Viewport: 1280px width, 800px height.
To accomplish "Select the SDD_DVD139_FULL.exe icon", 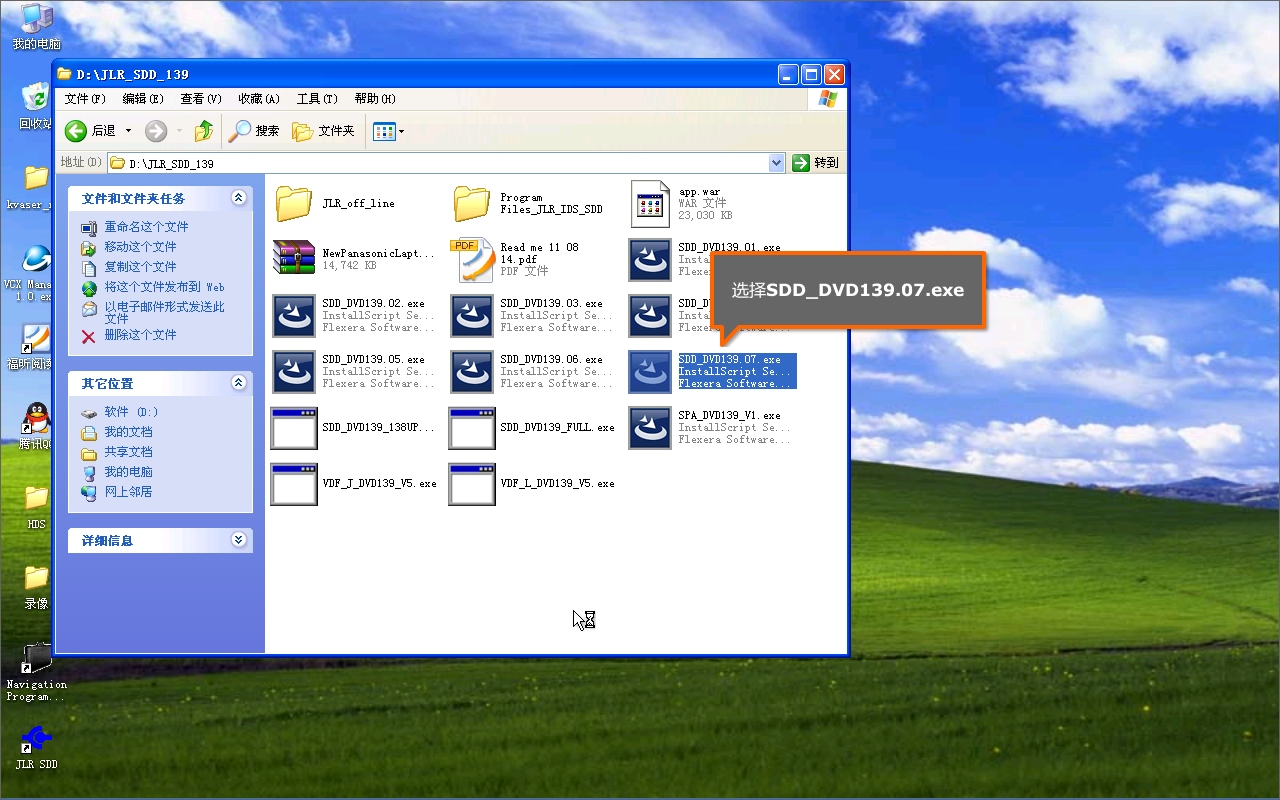I will coord(472,428).
